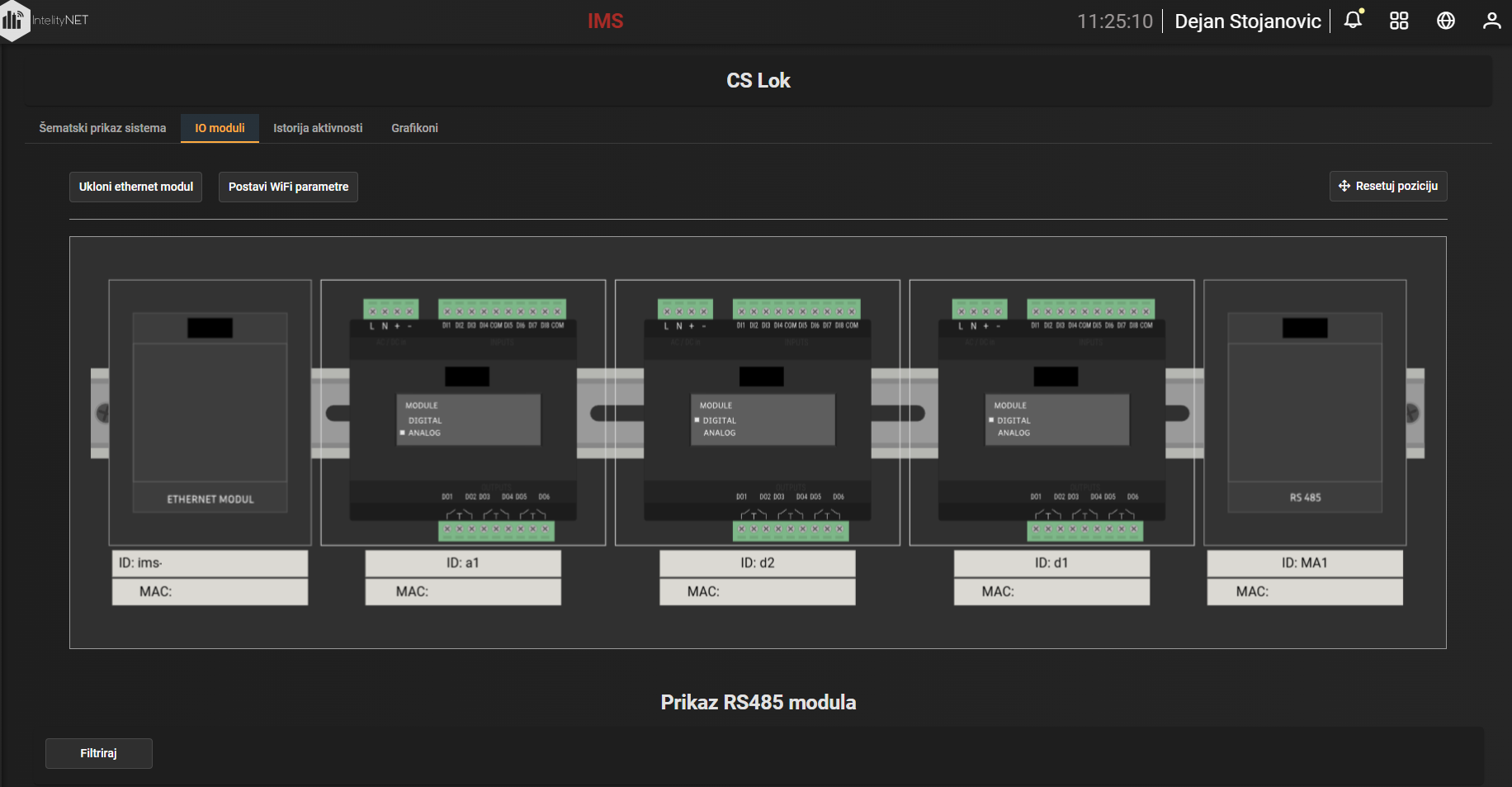Click the ID: ims field
The height and width of the screenshot is (787, 1512).
pyautogui.click(x=210, y=563)
